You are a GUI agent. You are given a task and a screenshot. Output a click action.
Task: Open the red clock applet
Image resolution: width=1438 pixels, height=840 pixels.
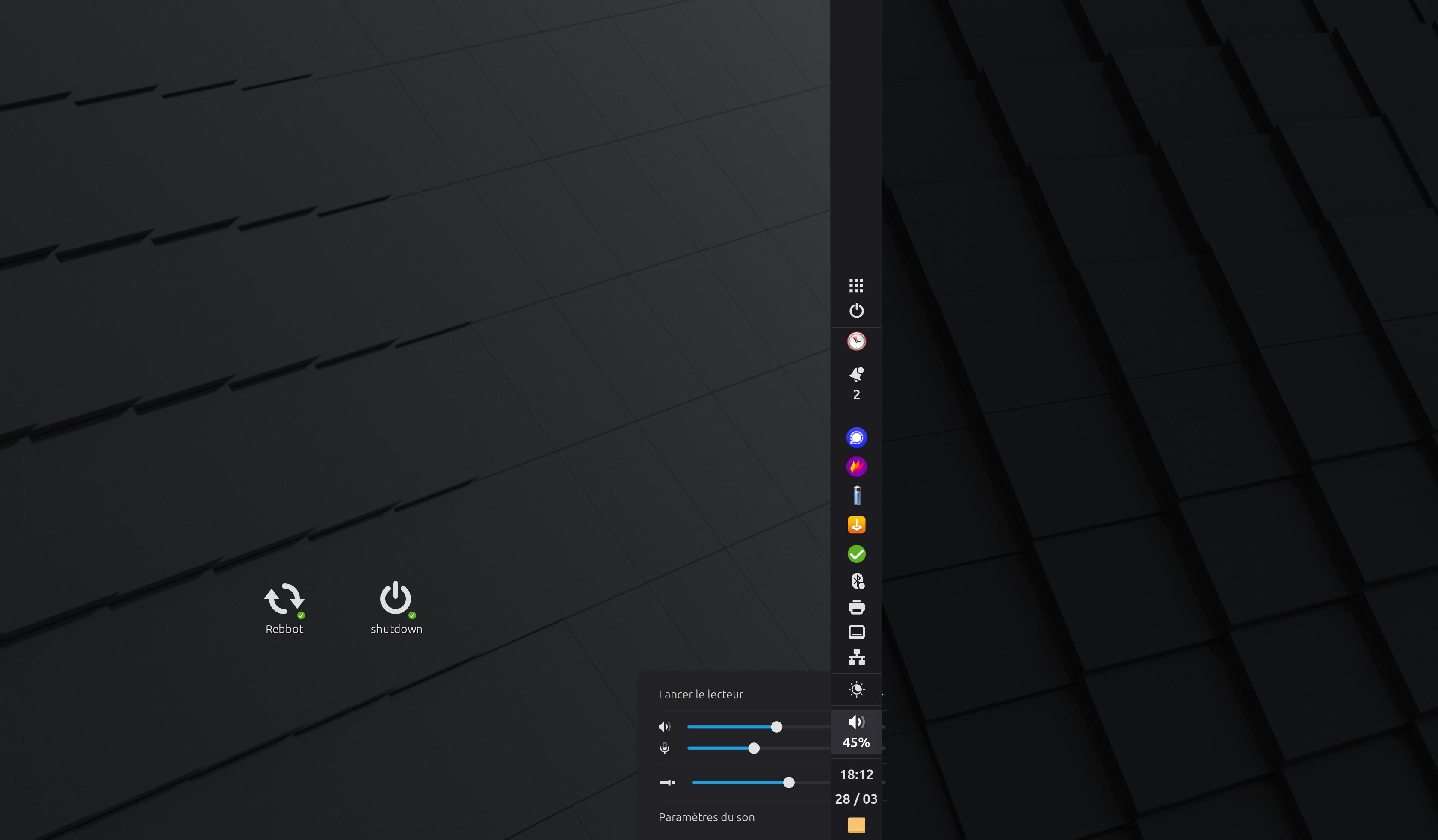[856, 341]
